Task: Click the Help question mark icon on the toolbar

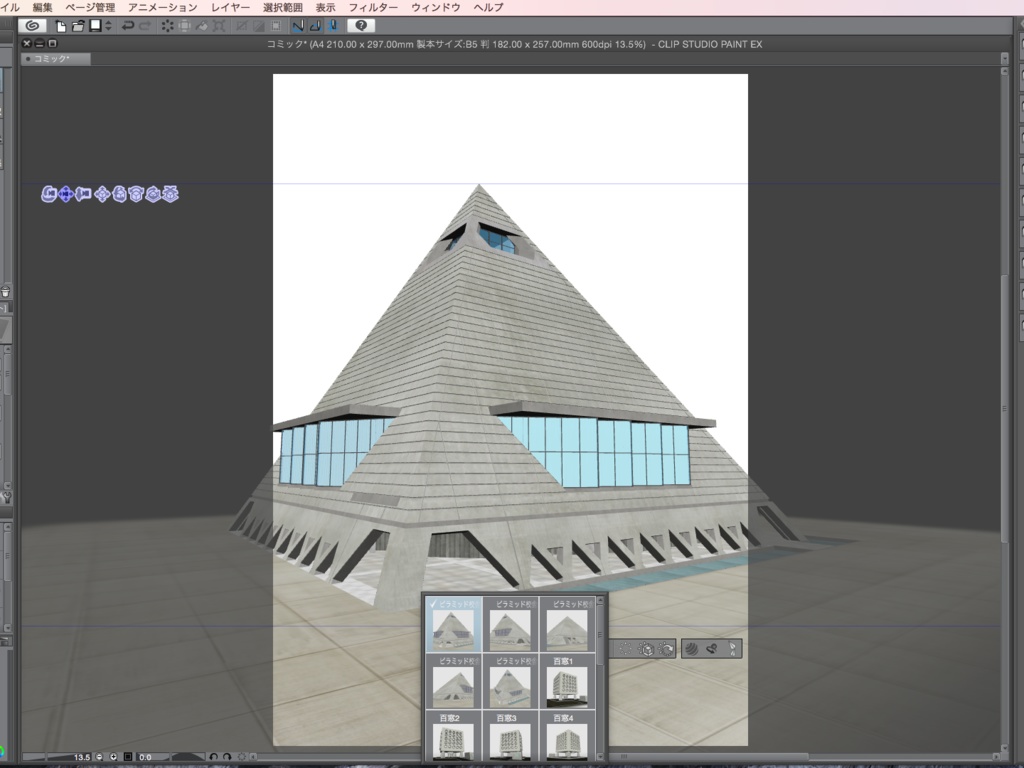Action: 361,26
